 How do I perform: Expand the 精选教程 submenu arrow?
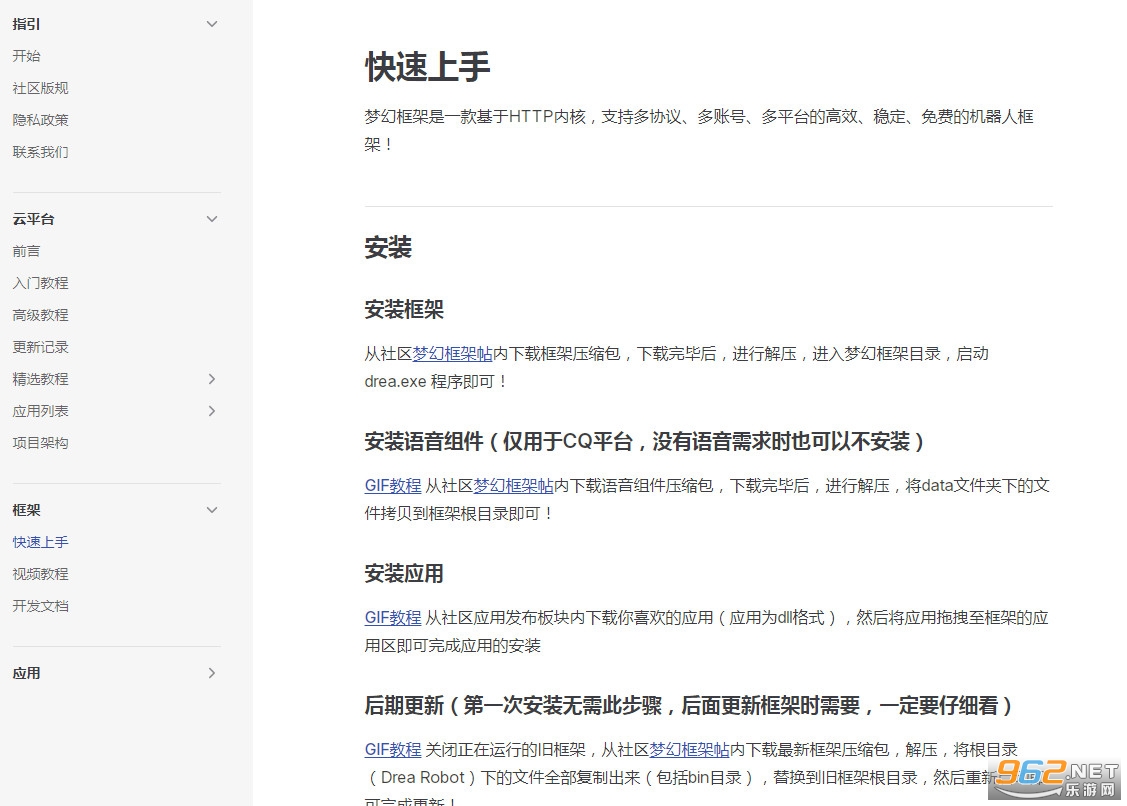pos(211,379)
